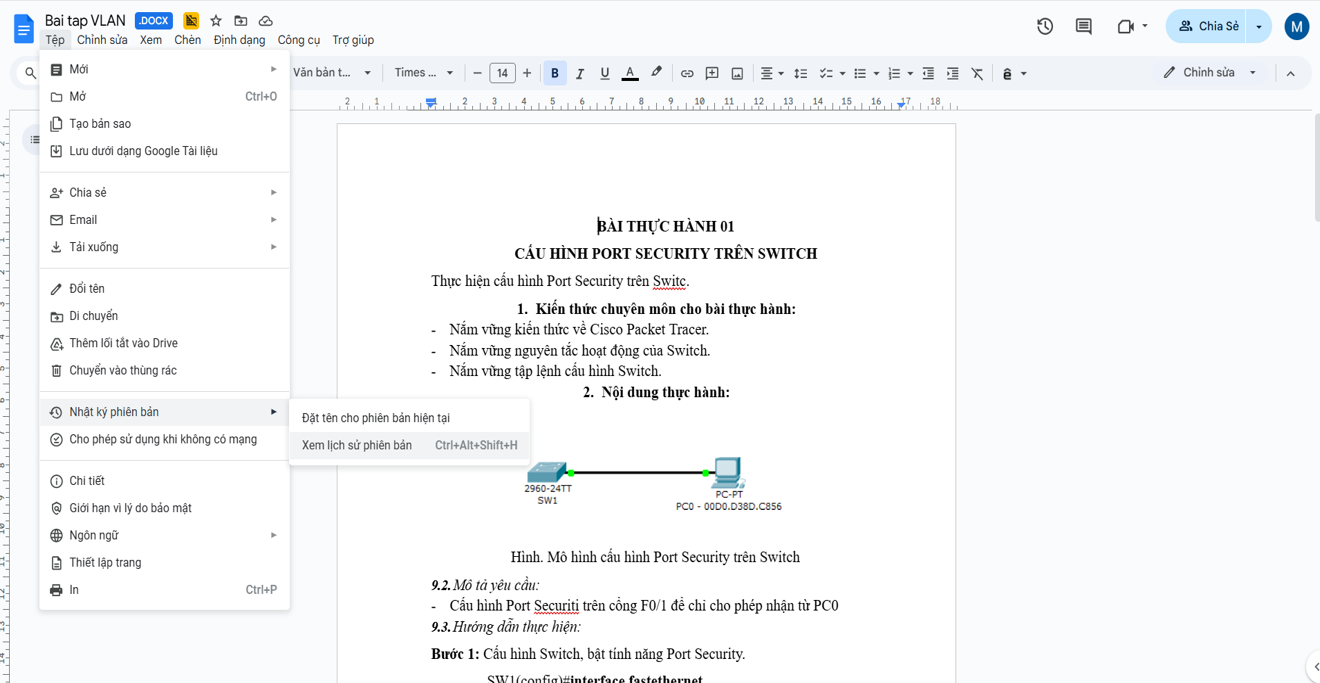The width and height of the screenshot is (1320, 683).
Task: Open the Times font family dropdown
Action: coord(424,73)
